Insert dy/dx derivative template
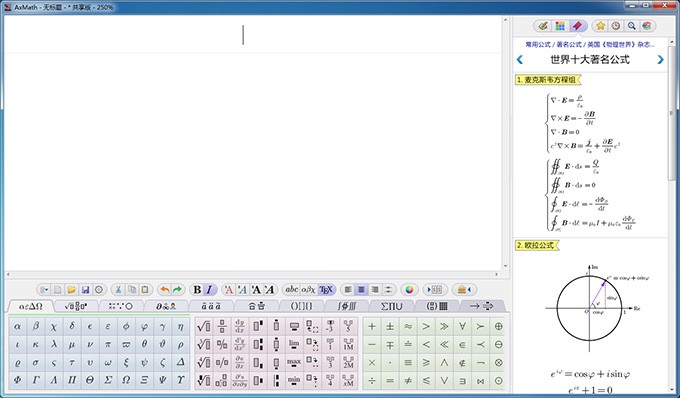This screenshot has height=398, width=680. point(240,326)
